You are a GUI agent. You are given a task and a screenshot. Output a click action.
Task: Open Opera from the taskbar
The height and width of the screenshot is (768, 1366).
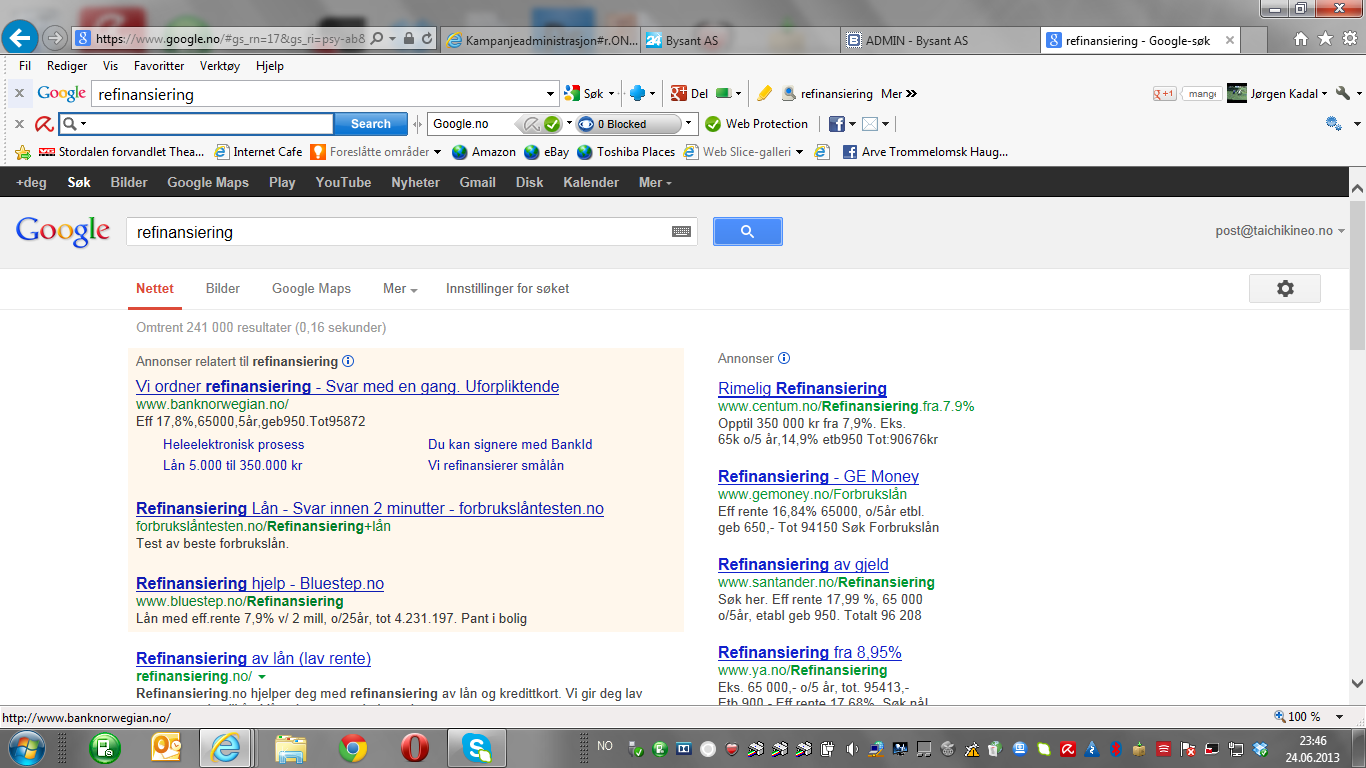414,748
